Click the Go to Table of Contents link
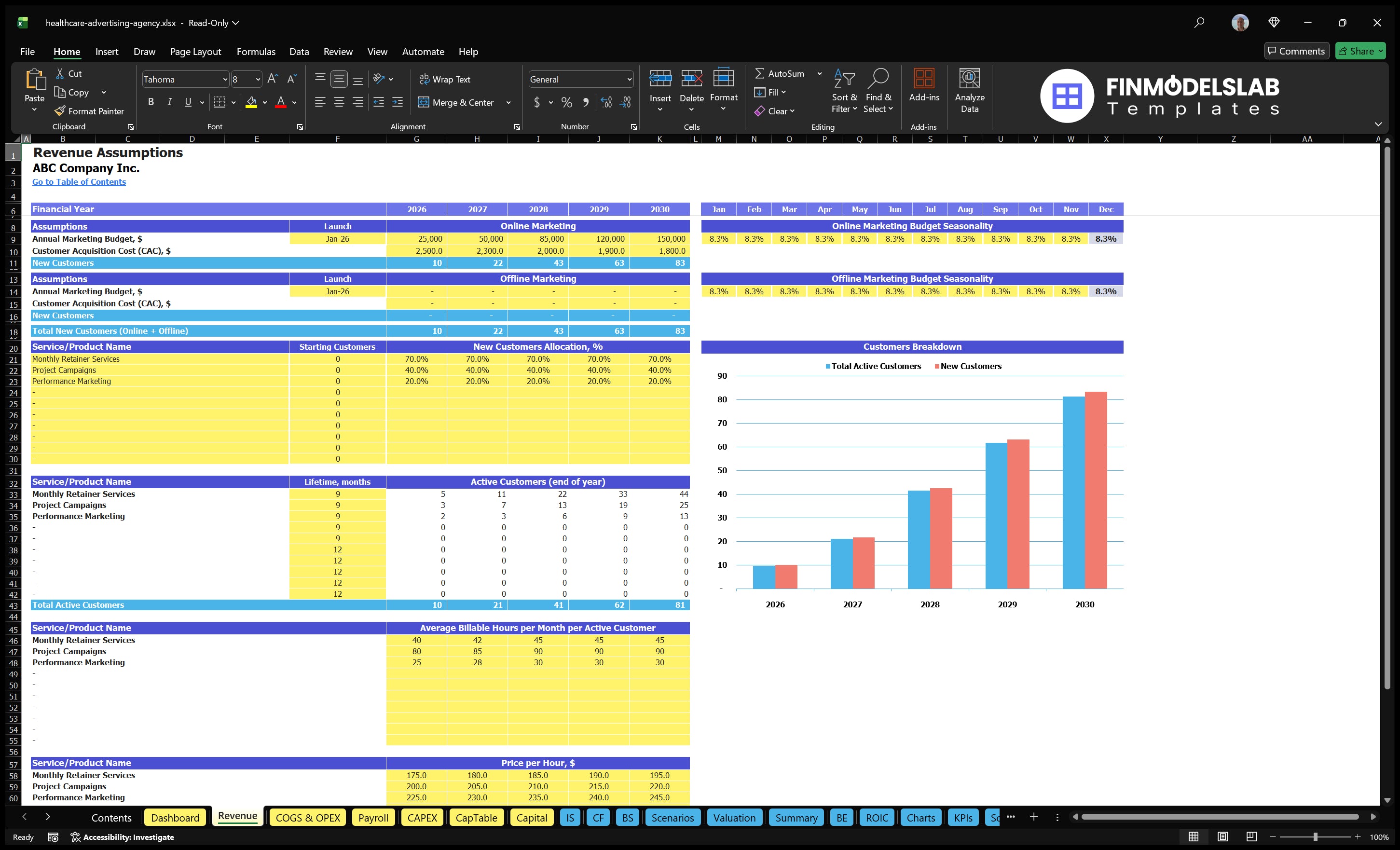Viewport: 1400px width, 850px height. 79,182
